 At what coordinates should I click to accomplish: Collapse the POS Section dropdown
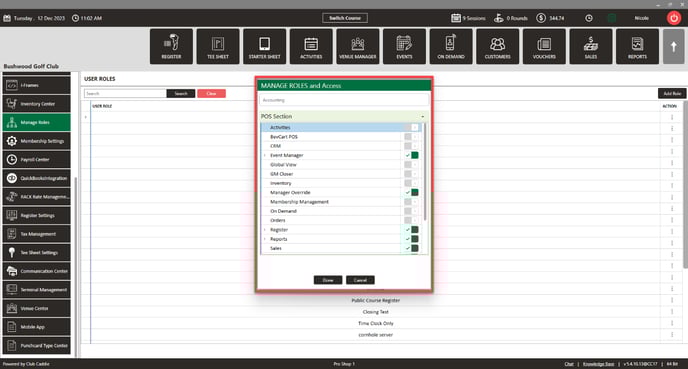click(423, 117)
